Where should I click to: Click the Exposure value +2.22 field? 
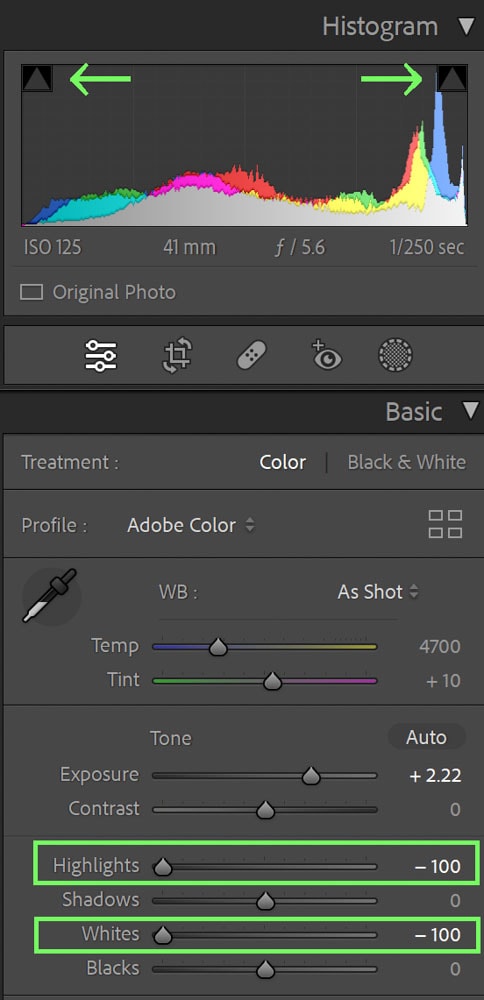(436, 776)
